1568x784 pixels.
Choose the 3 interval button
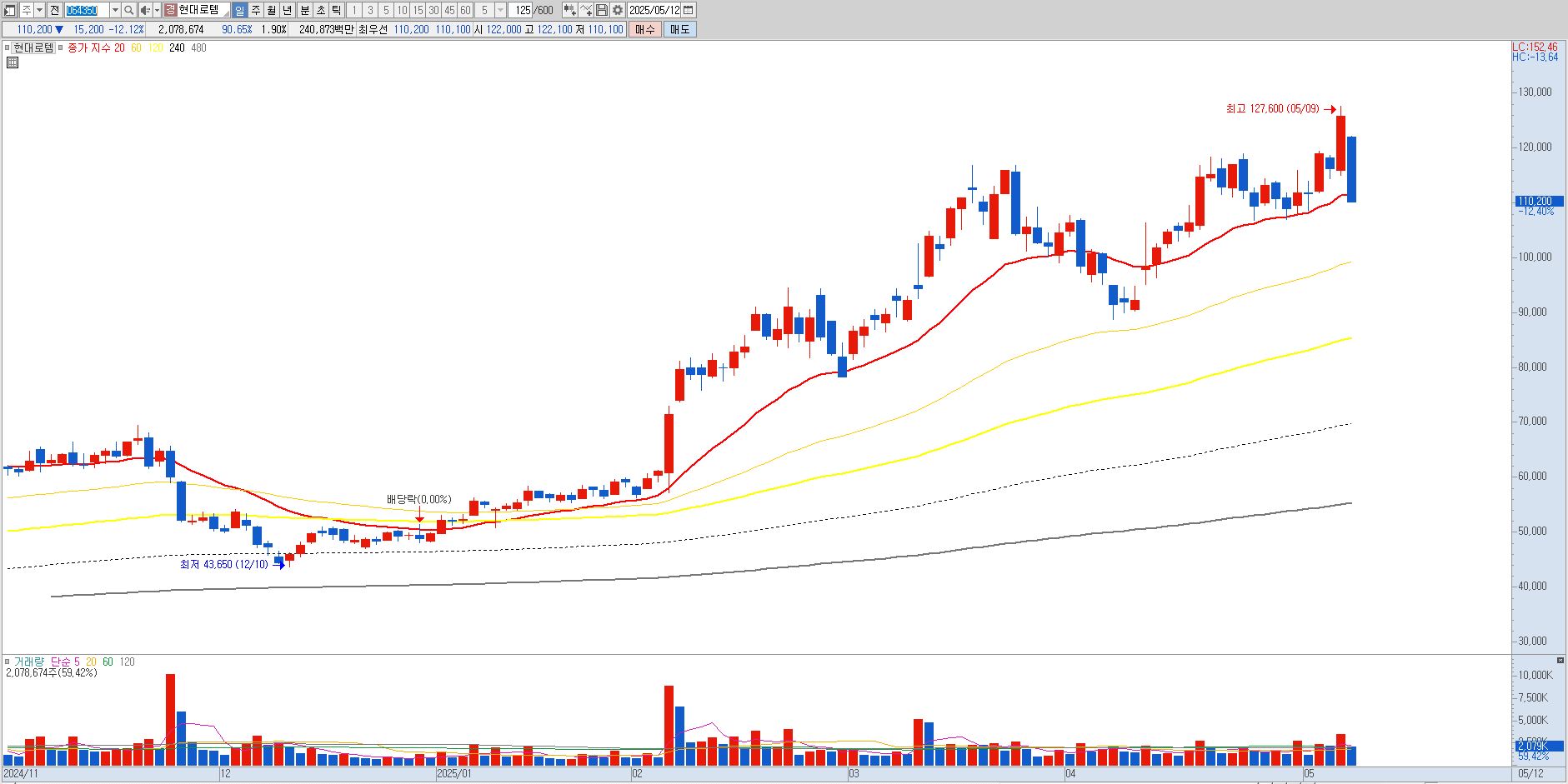370,10
